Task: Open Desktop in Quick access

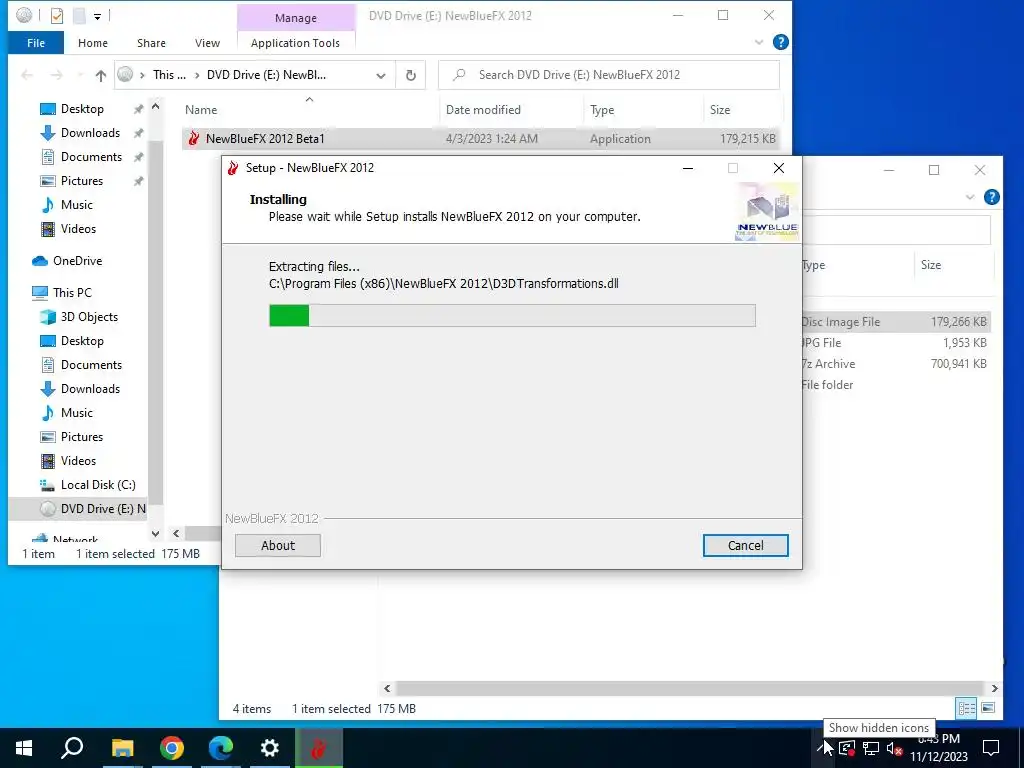Action: click(x=82, y=109)
